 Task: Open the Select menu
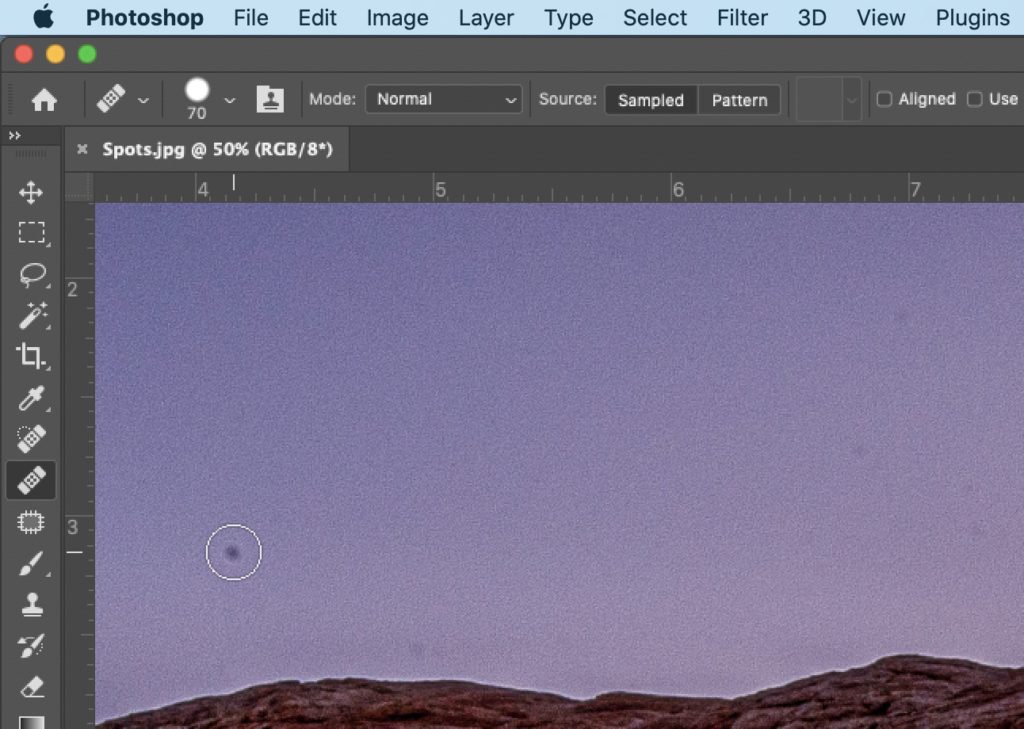(654, 18)
